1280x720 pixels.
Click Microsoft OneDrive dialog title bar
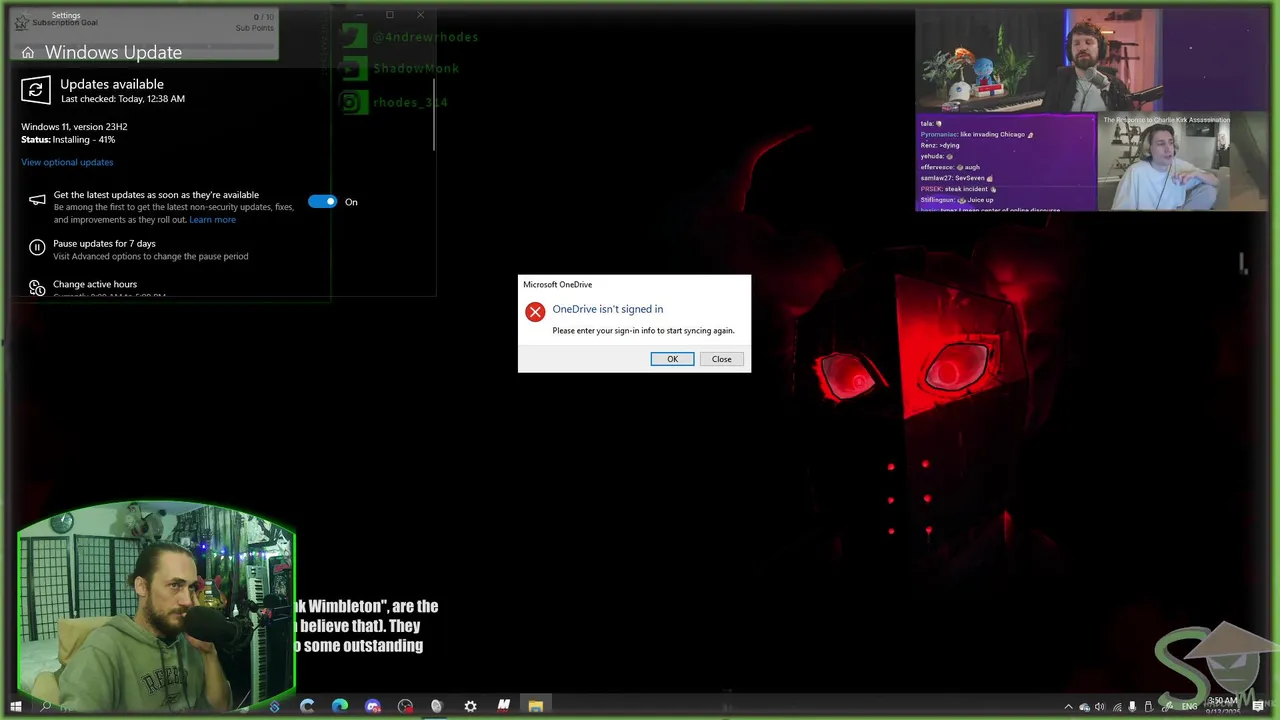click(634, 285)
